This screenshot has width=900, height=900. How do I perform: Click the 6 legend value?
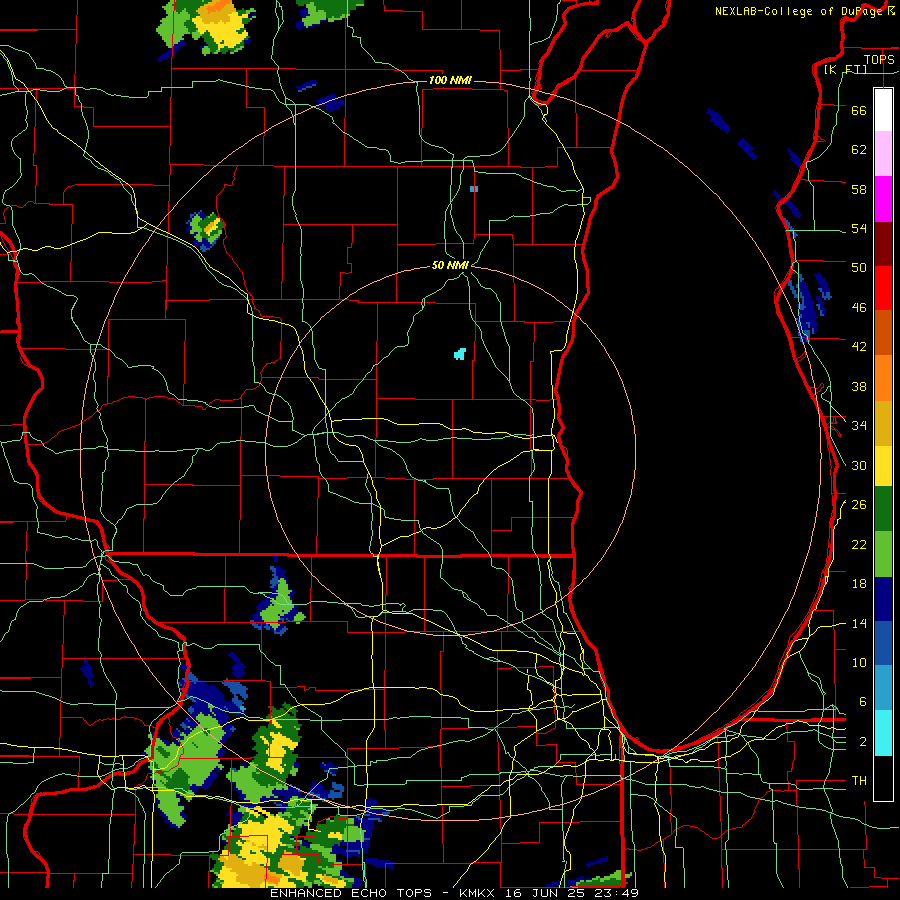click(x=863, y=702)
